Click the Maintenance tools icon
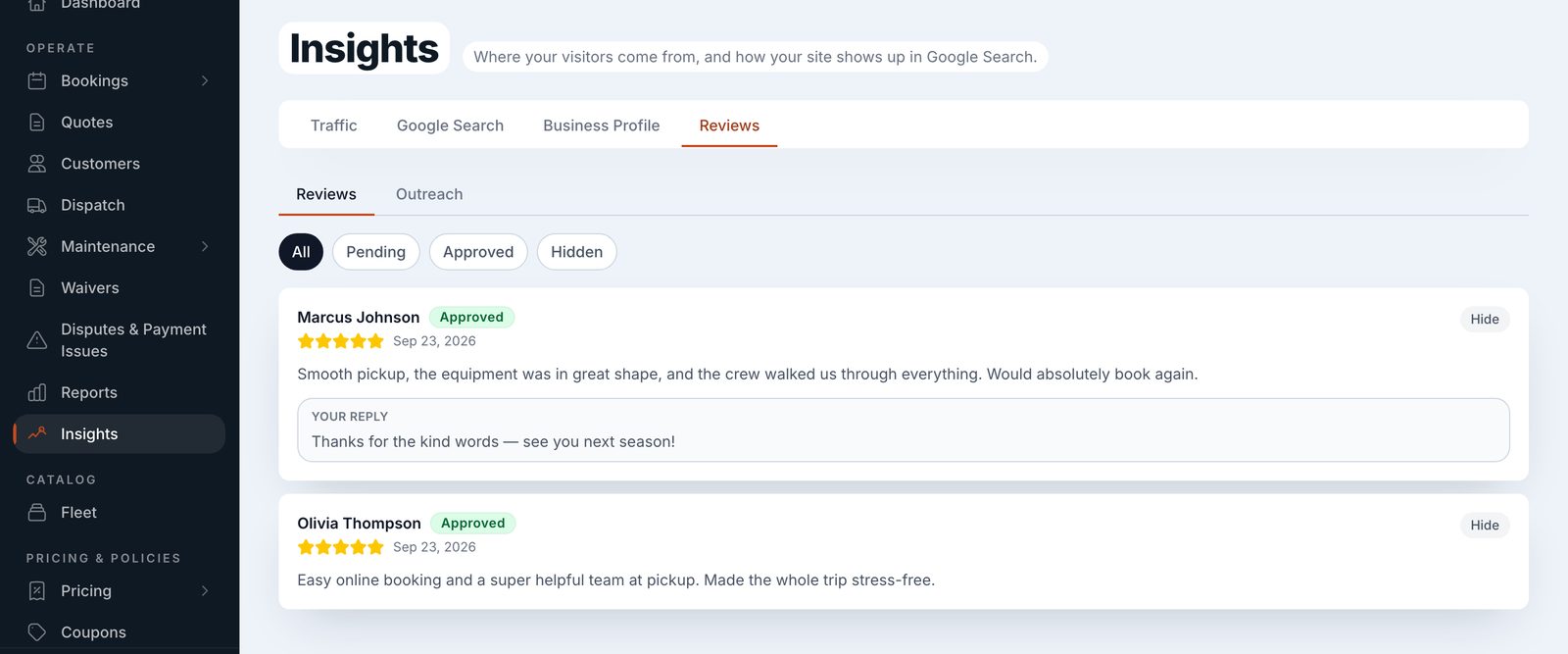1568x654 pixels. (37, 246)
